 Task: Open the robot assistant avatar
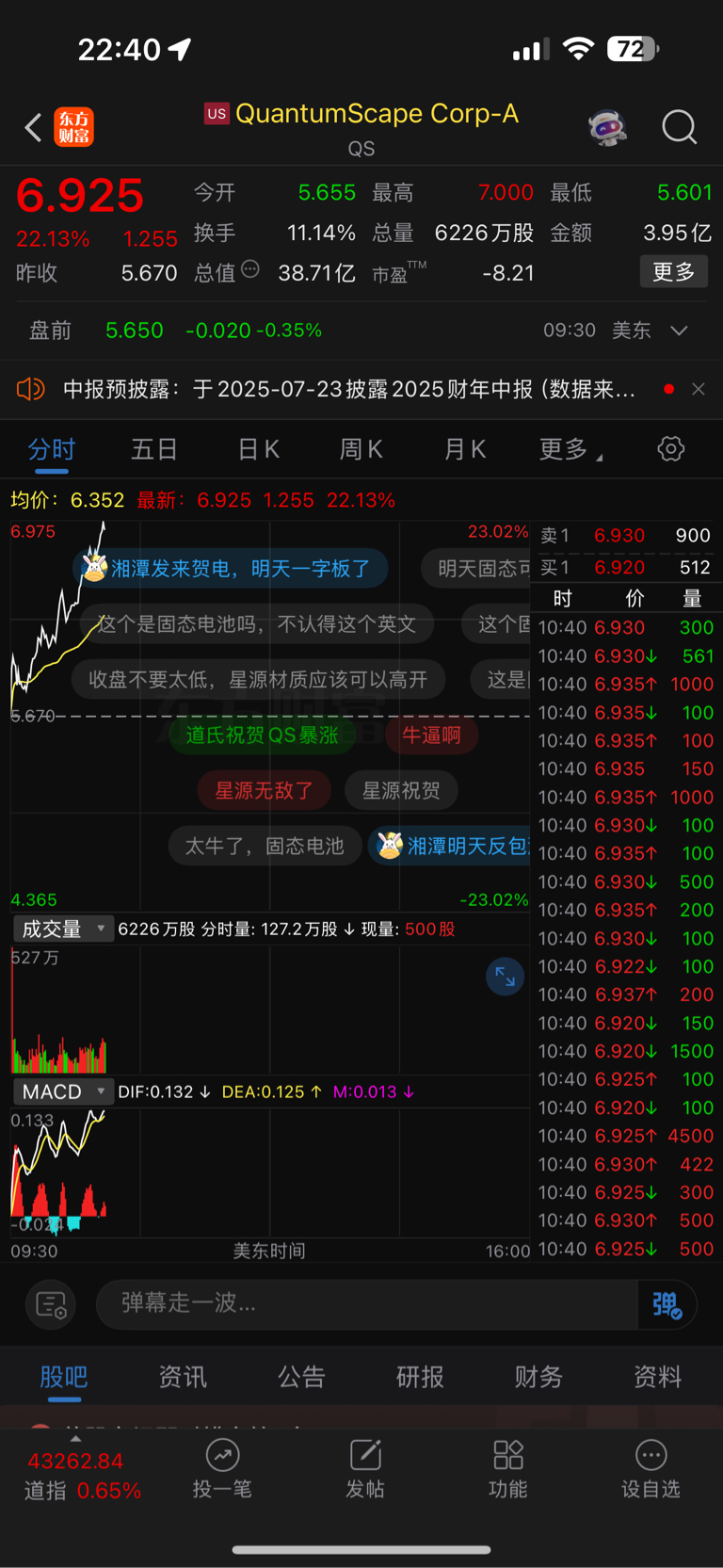(607, 127)
